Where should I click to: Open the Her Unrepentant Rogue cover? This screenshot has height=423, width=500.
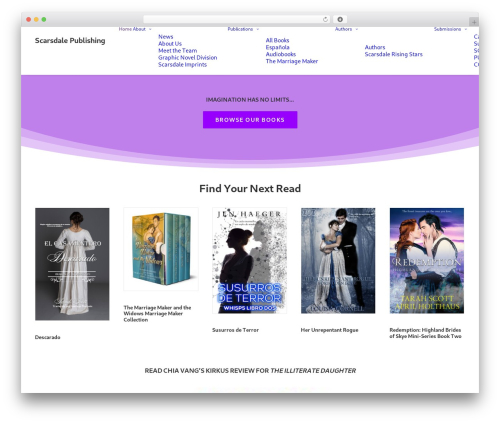(338, 261)
